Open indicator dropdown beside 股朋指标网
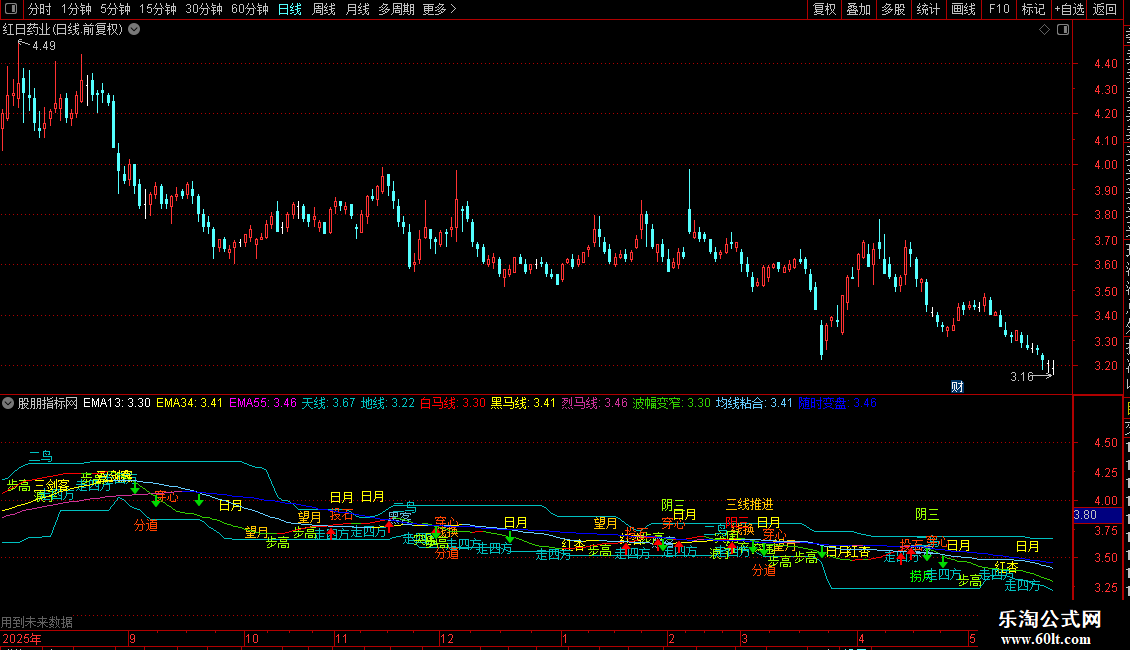1130x650 pixels. click(8, 404)
